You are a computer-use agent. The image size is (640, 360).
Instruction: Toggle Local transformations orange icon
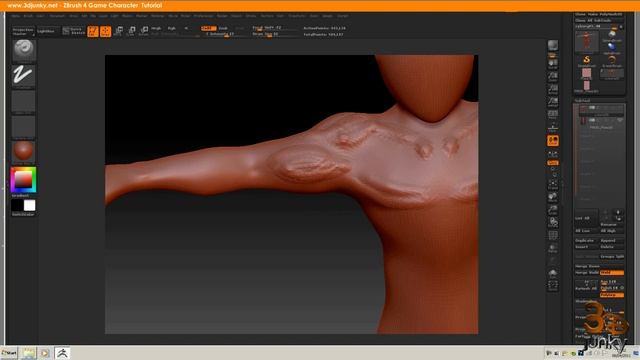coord(553,141)
